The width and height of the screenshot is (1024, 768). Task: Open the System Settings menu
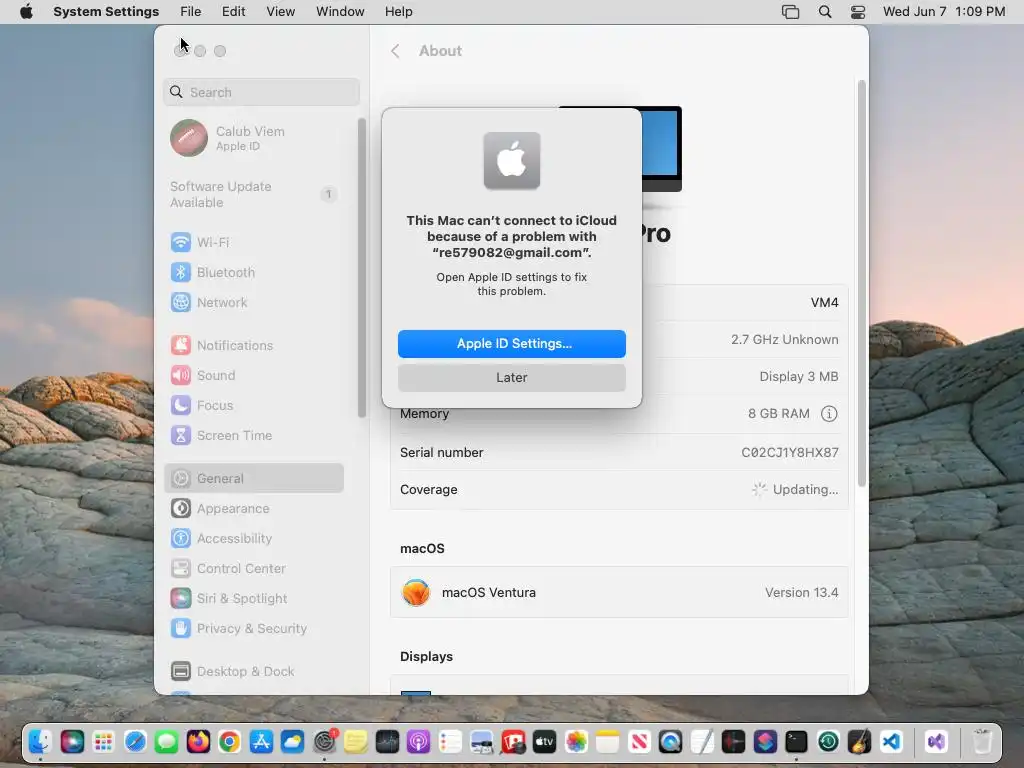point(106,12)
